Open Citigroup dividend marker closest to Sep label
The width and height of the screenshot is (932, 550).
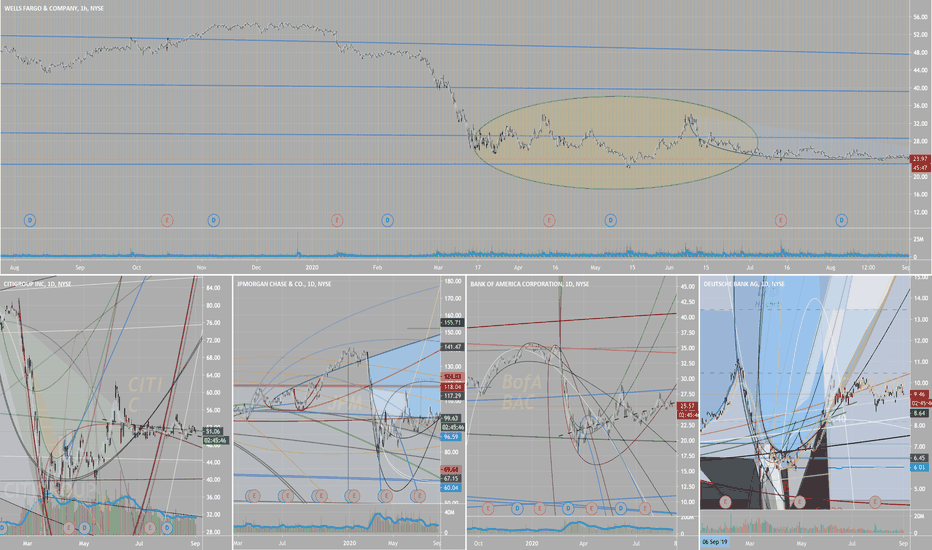pyautogui.click(x=167, y=527)
